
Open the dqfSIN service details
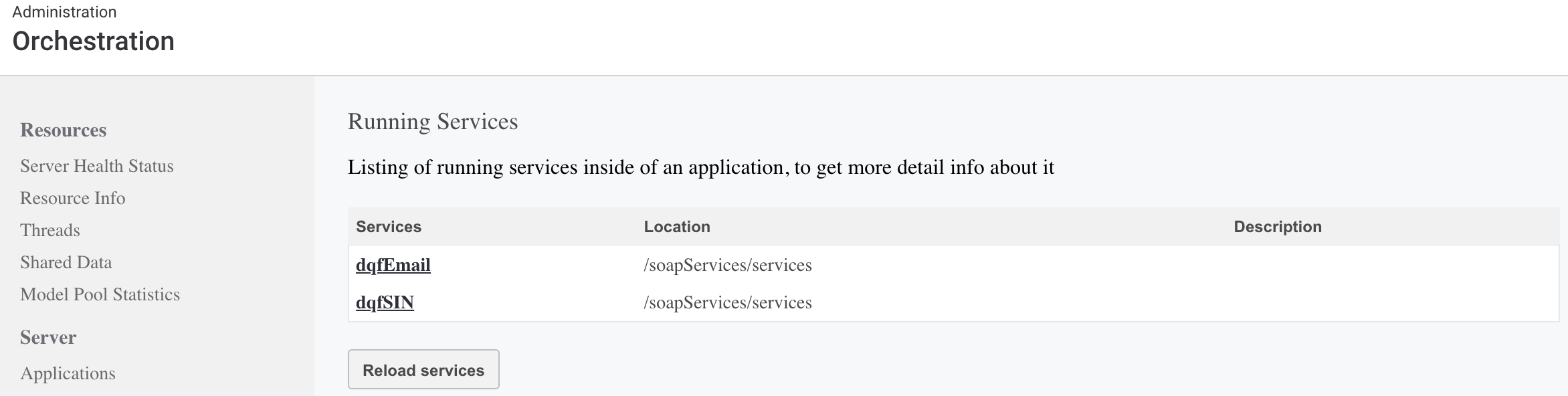(384, 302)
